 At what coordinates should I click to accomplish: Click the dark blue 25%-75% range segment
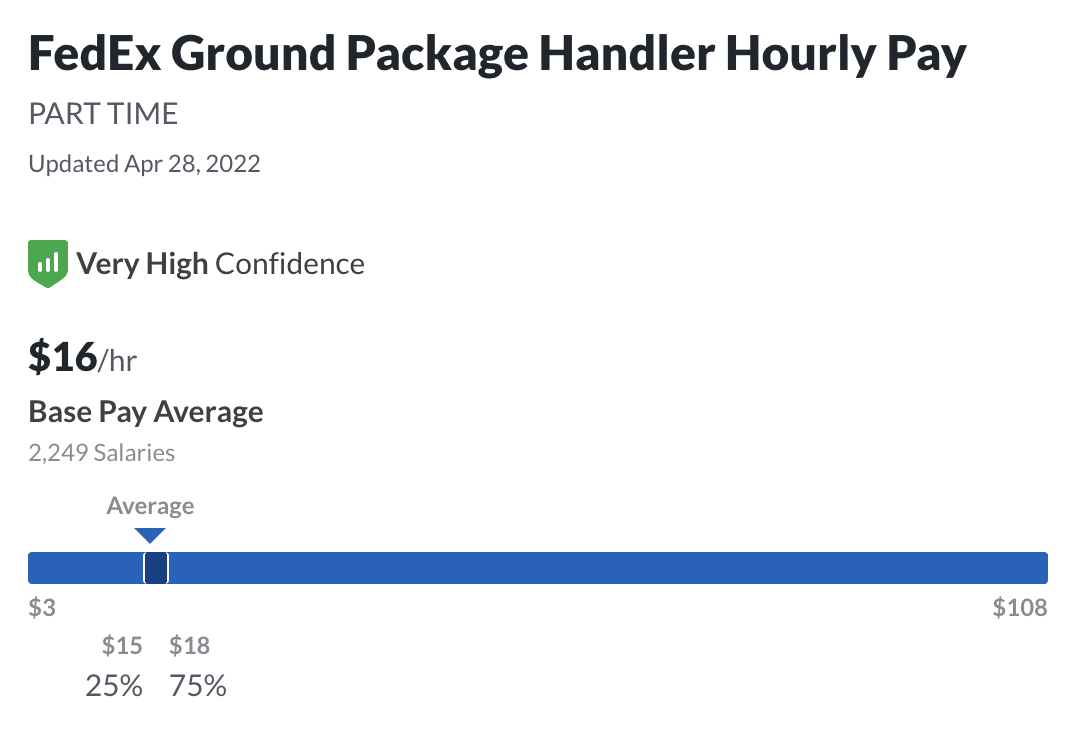coord(156,568)
